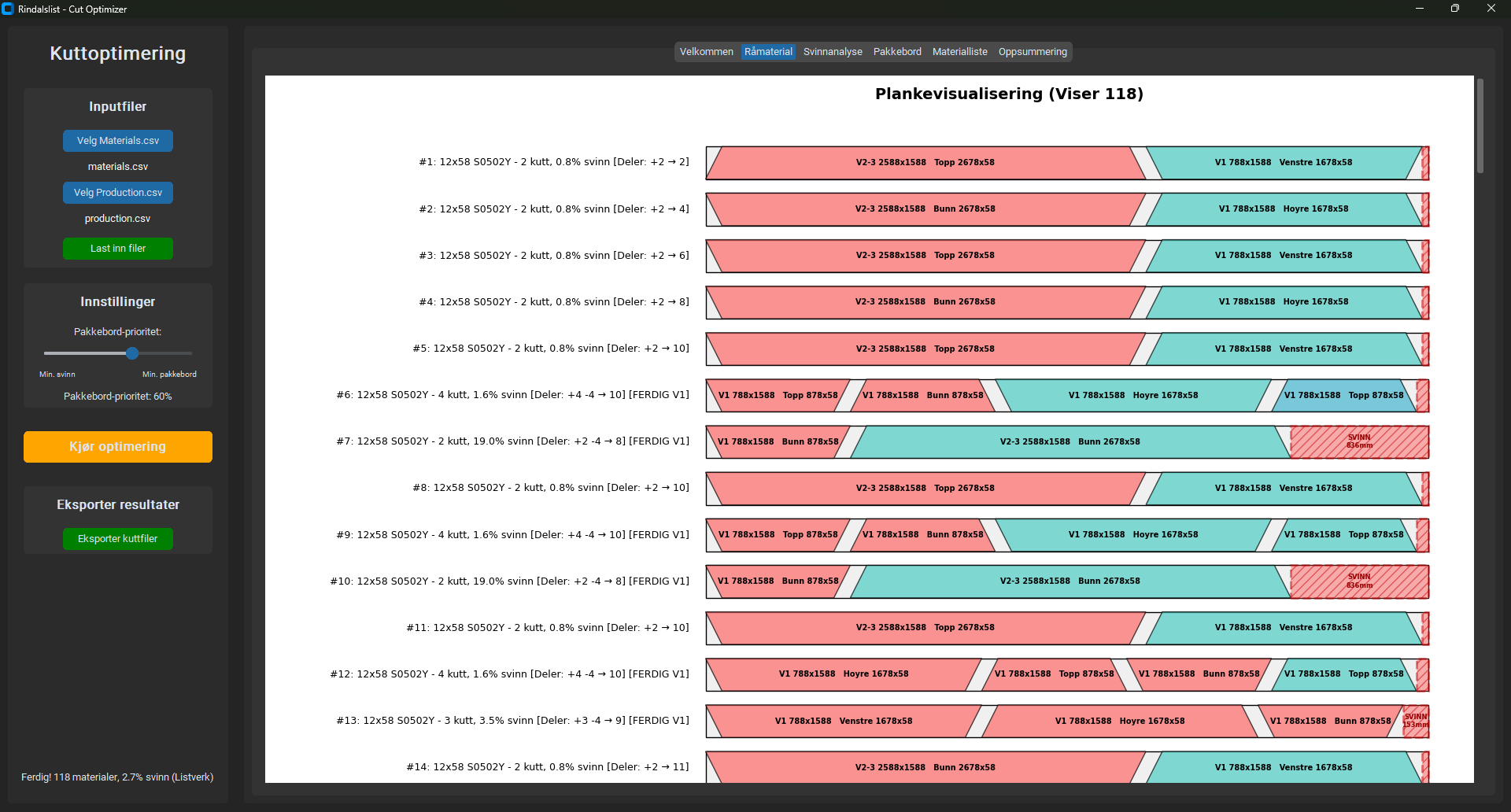Export cut files via Eksporter kuttfiler
Screen dimensions: 1511x812
117,538
